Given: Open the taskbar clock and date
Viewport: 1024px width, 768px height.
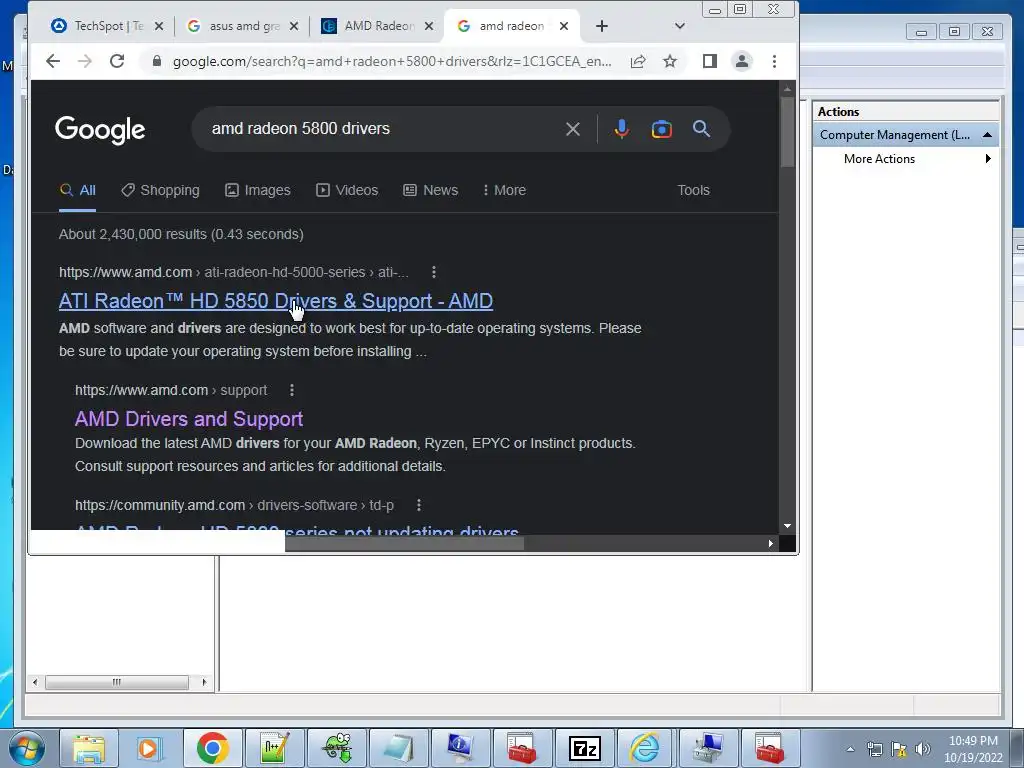Looking at the screenshot, I should [973, 749].
